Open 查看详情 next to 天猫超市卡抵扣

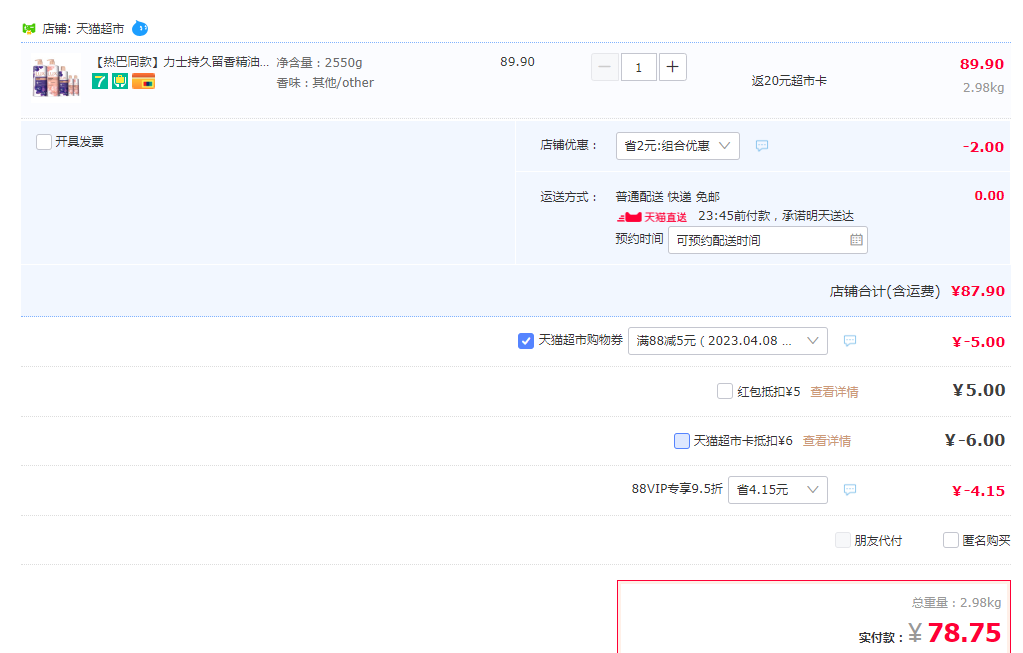(x=827, y=441)
